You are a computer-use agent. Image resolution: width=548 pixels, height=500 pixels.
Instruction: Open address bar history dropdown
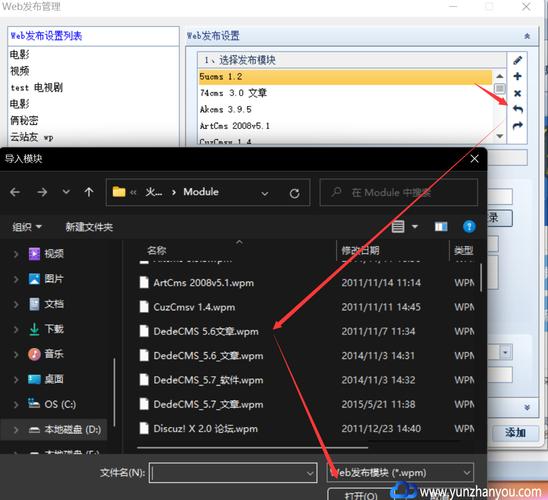265,193
